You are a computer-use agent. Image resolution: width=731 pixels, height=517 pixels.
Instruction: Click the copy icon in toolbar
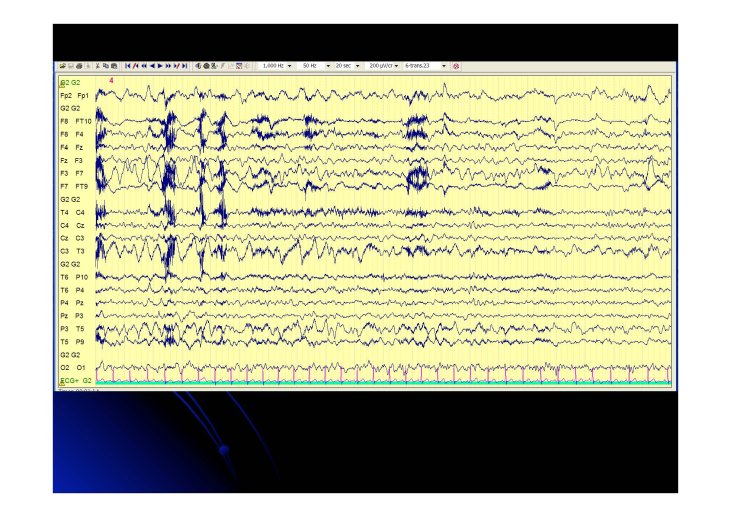coord(106,66)
